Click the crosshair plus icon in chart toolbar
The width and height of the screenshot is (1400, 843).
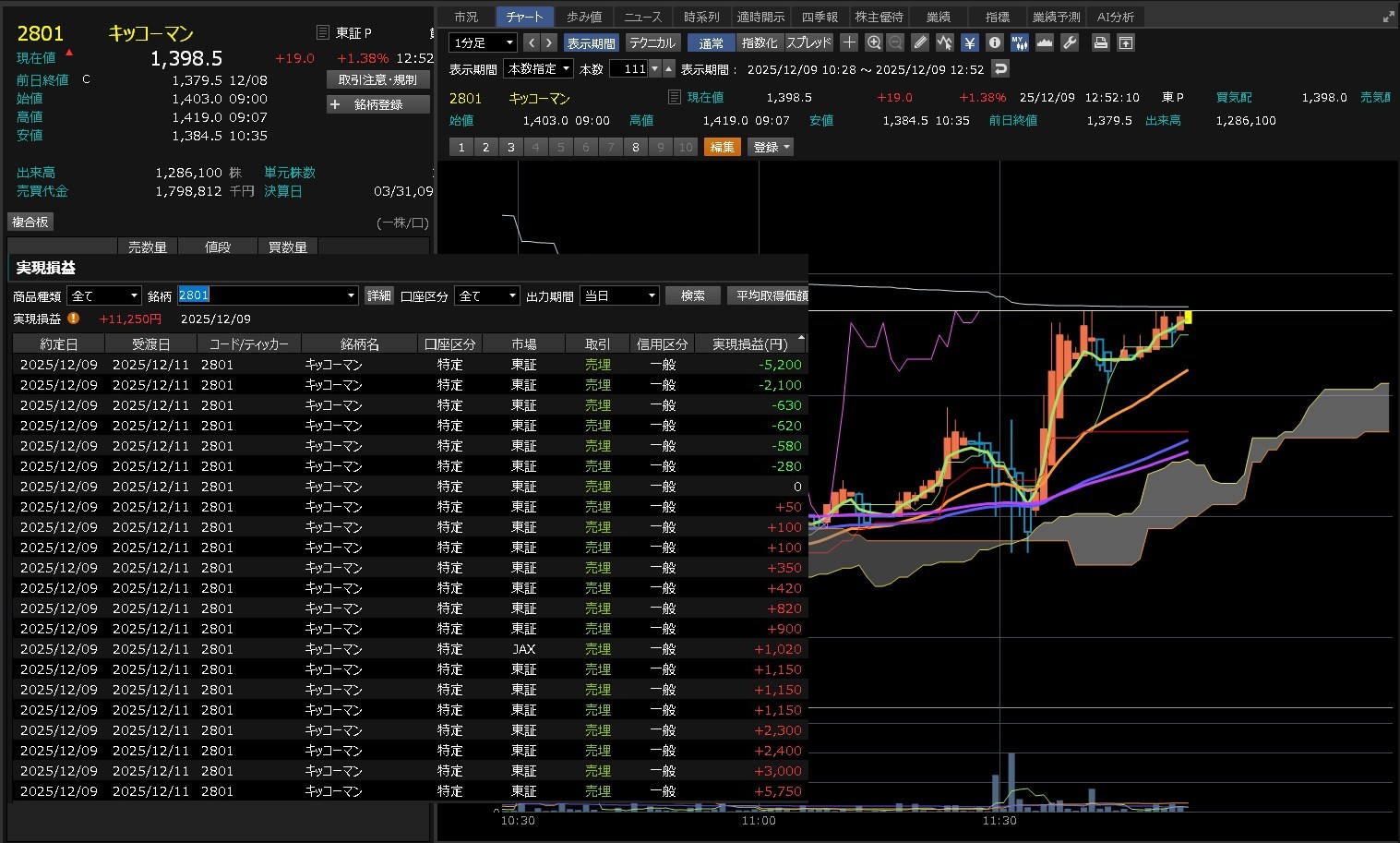pyautogui.click(x=849, y=42)
